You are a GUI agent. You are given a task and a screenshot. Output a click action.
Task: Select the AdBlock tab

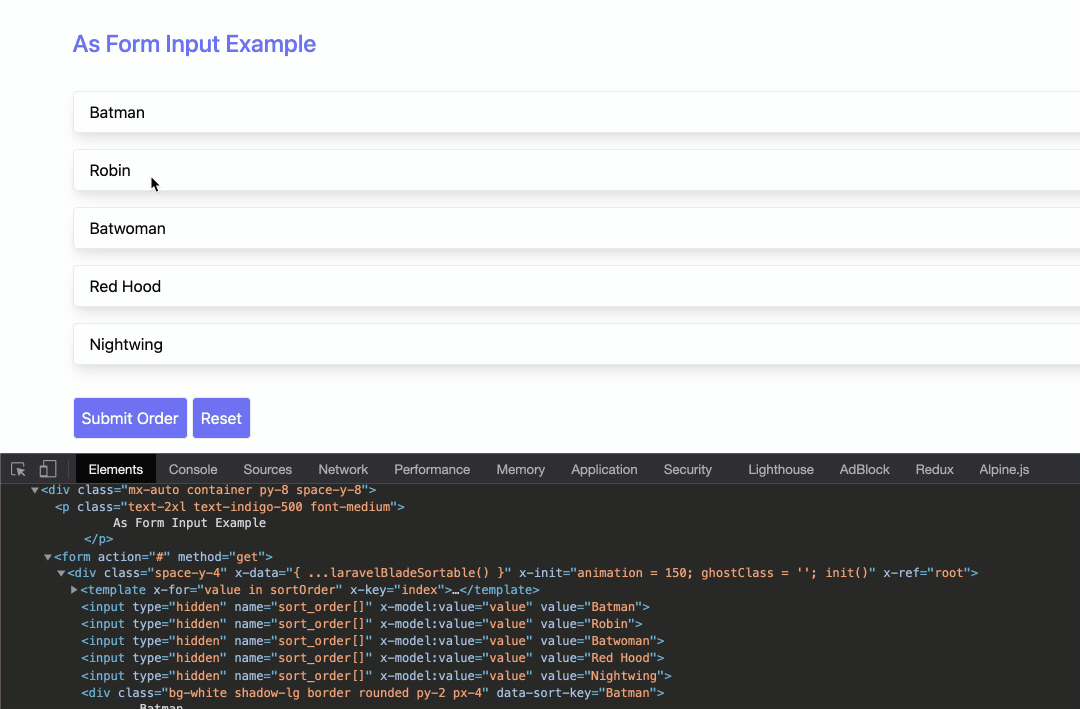point(864,469)
